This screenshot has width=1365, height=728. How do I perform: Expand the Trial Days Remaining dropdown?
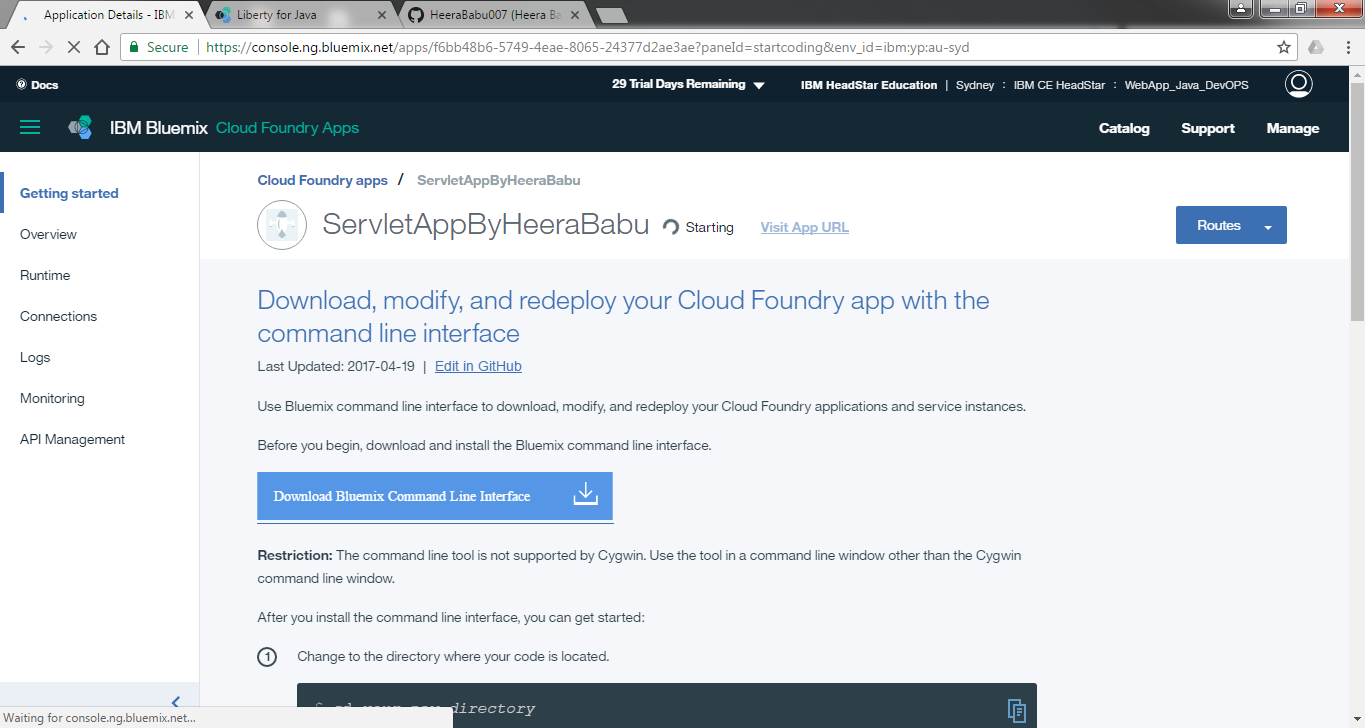pyautogui.click(x=759, y=86)
